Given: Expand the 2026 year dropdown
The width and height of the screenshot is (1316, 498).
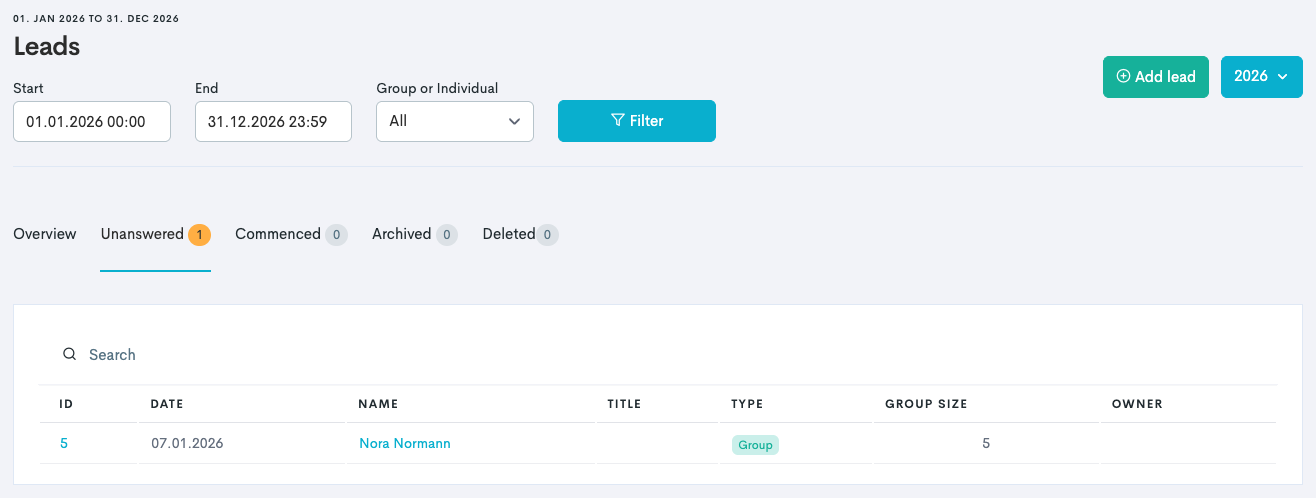Looking at the screenshot, I should [x=1261, y=77].
